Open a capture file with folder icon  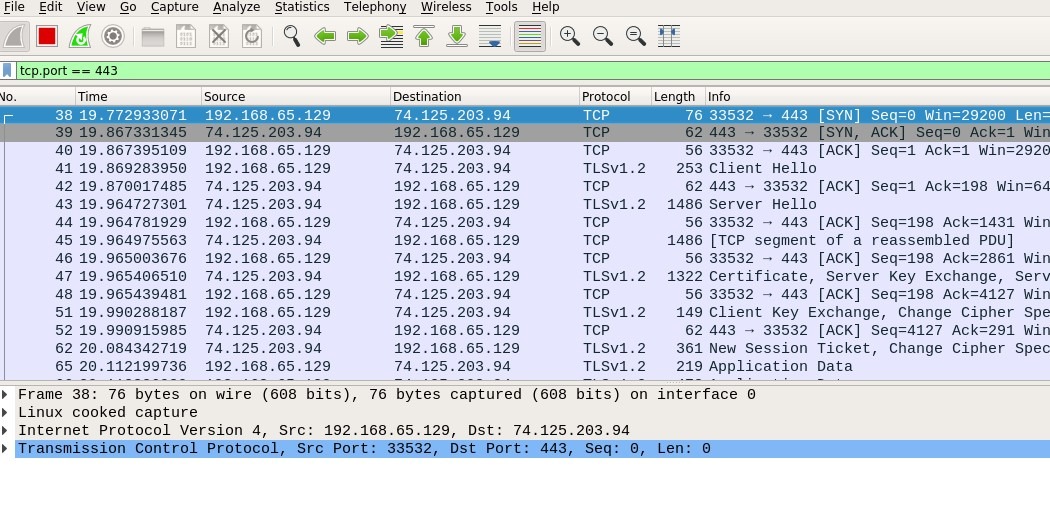pyautogui.click(x=153, y=36)
